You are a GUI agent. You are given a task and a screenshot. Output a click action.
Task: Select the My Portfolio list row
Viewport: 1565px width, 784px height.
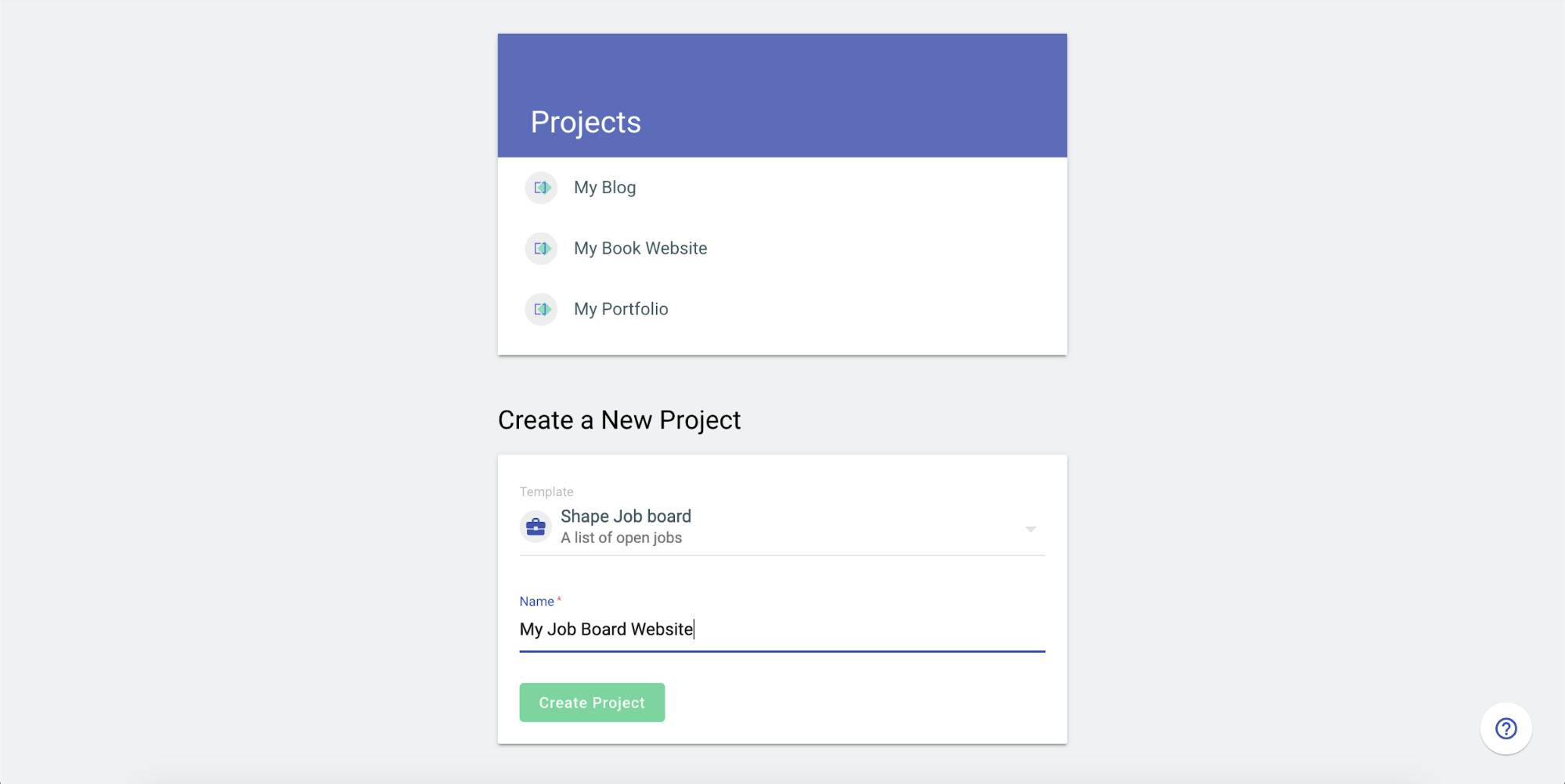(782, 309)
